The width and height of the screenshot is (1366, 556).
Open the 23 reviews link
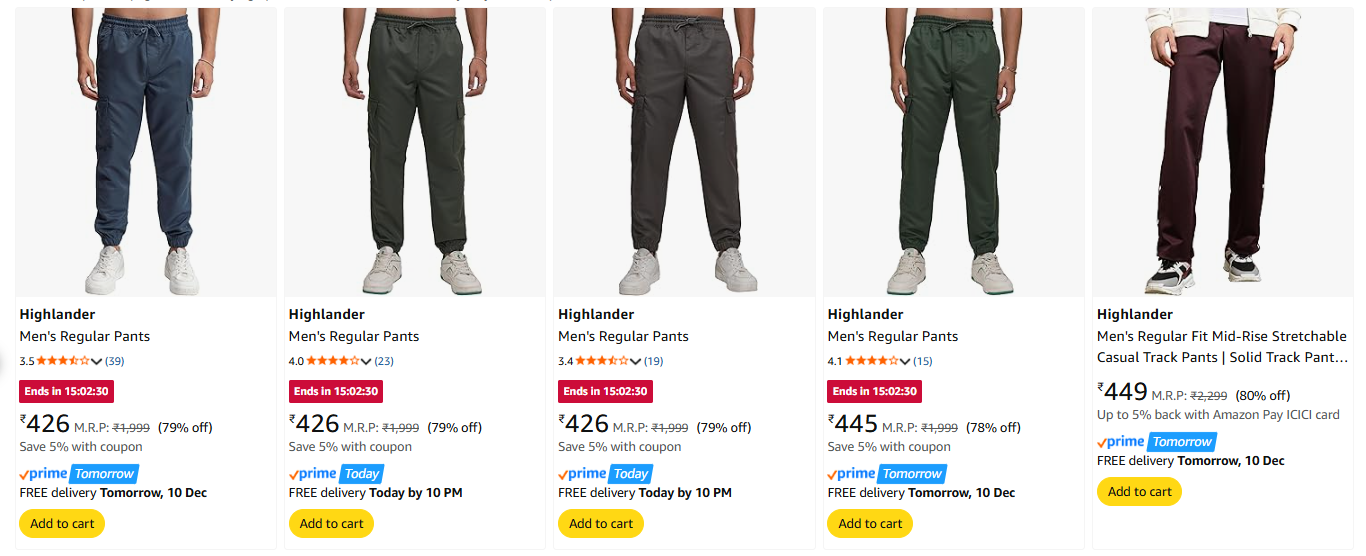tap(384, 361)
